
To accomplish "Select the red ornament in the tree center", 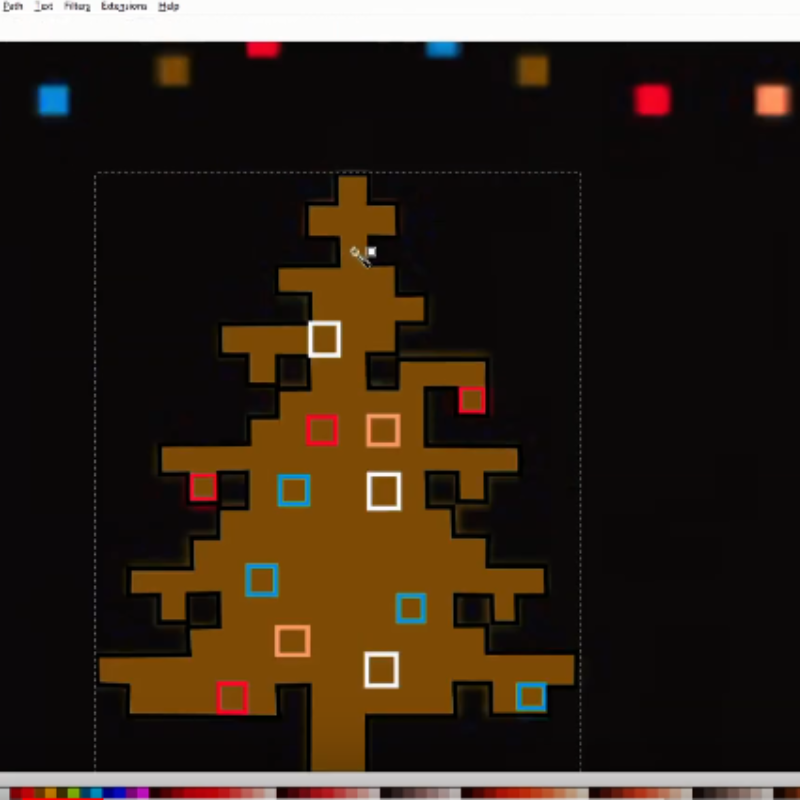I will point(322,431).
